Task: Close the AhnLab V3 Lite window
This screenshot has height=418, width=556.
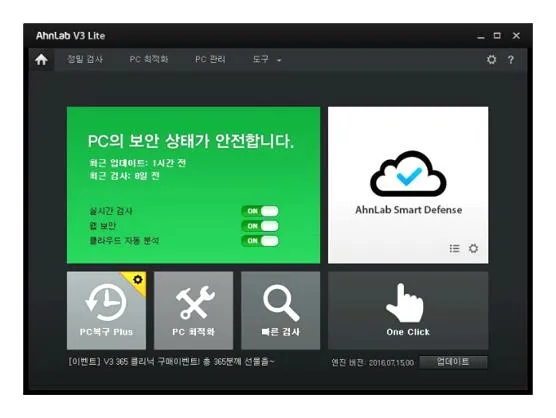Action: (x=516, y=36)
